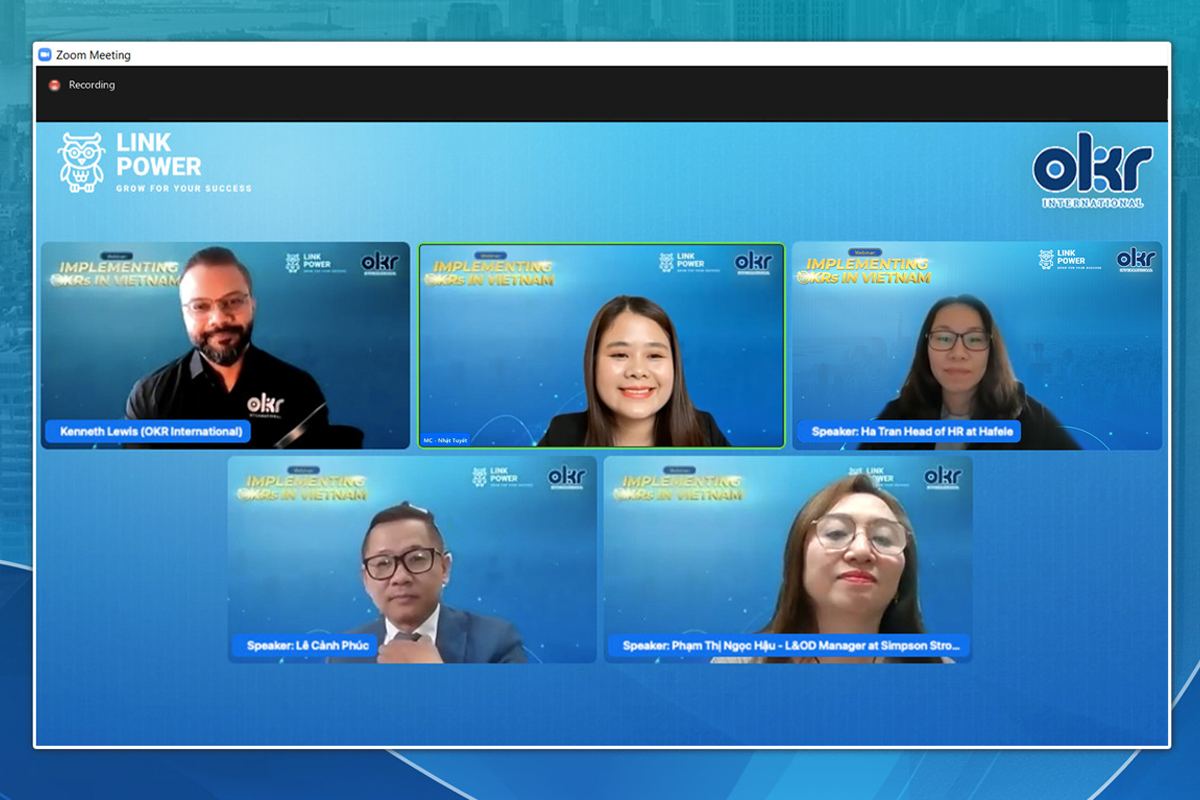1200x800 pixels.
Task: Click the "Zoom Meeting" window title text
Action: point(93,55)
